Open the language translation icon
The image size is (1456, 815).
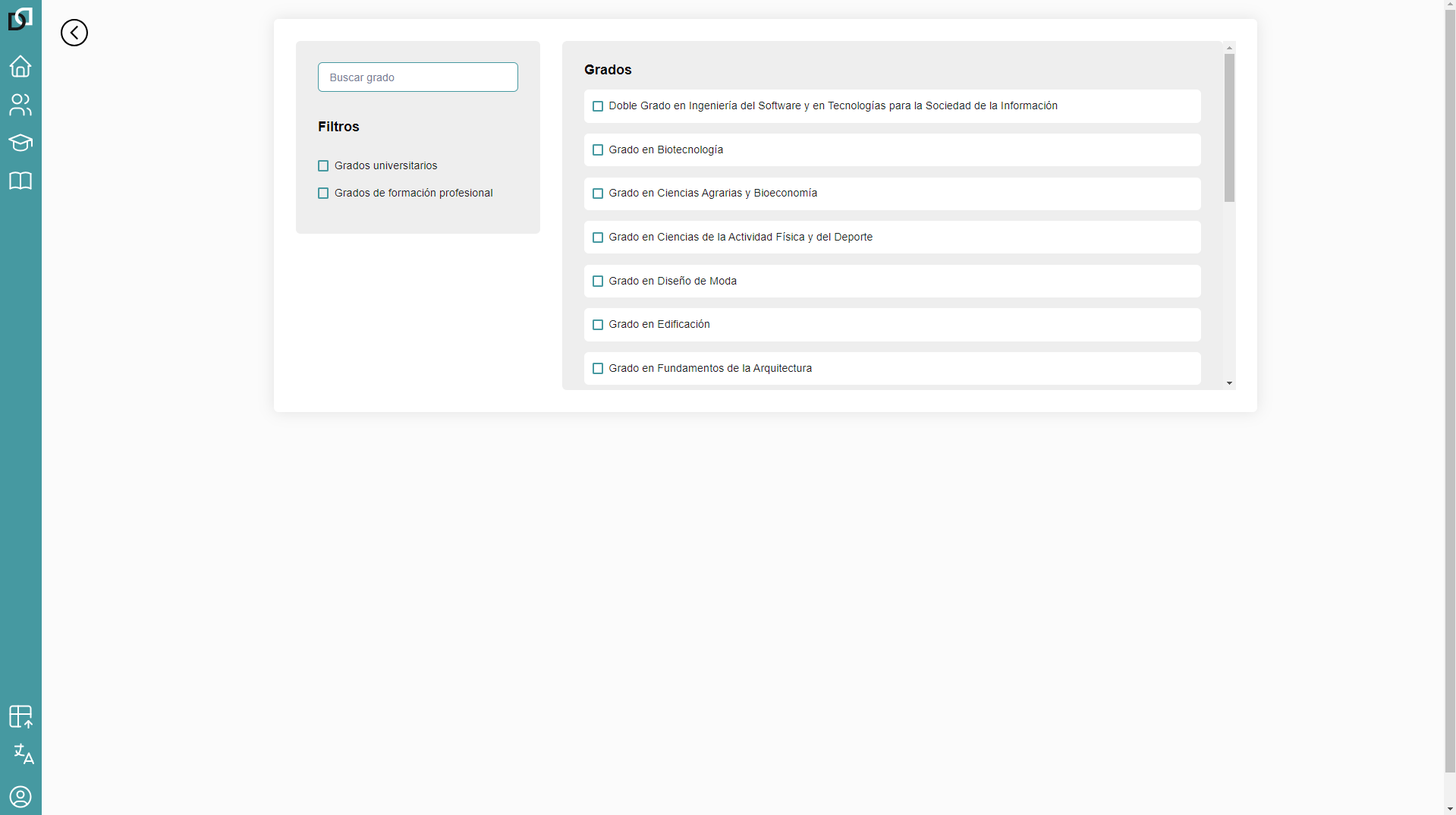[24, 754]
